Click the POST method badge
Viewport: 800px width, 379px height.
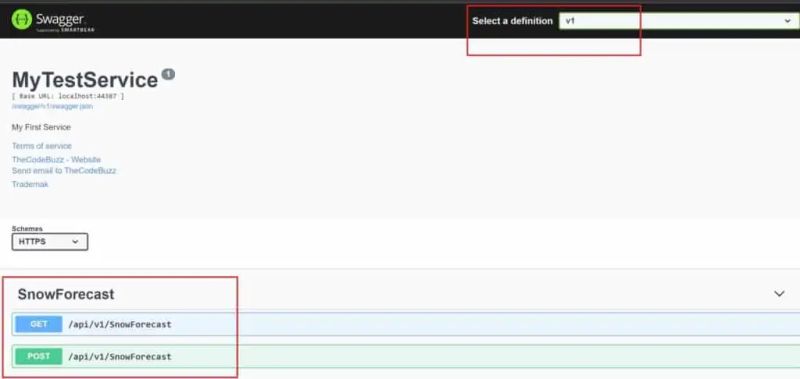[39, 357]
